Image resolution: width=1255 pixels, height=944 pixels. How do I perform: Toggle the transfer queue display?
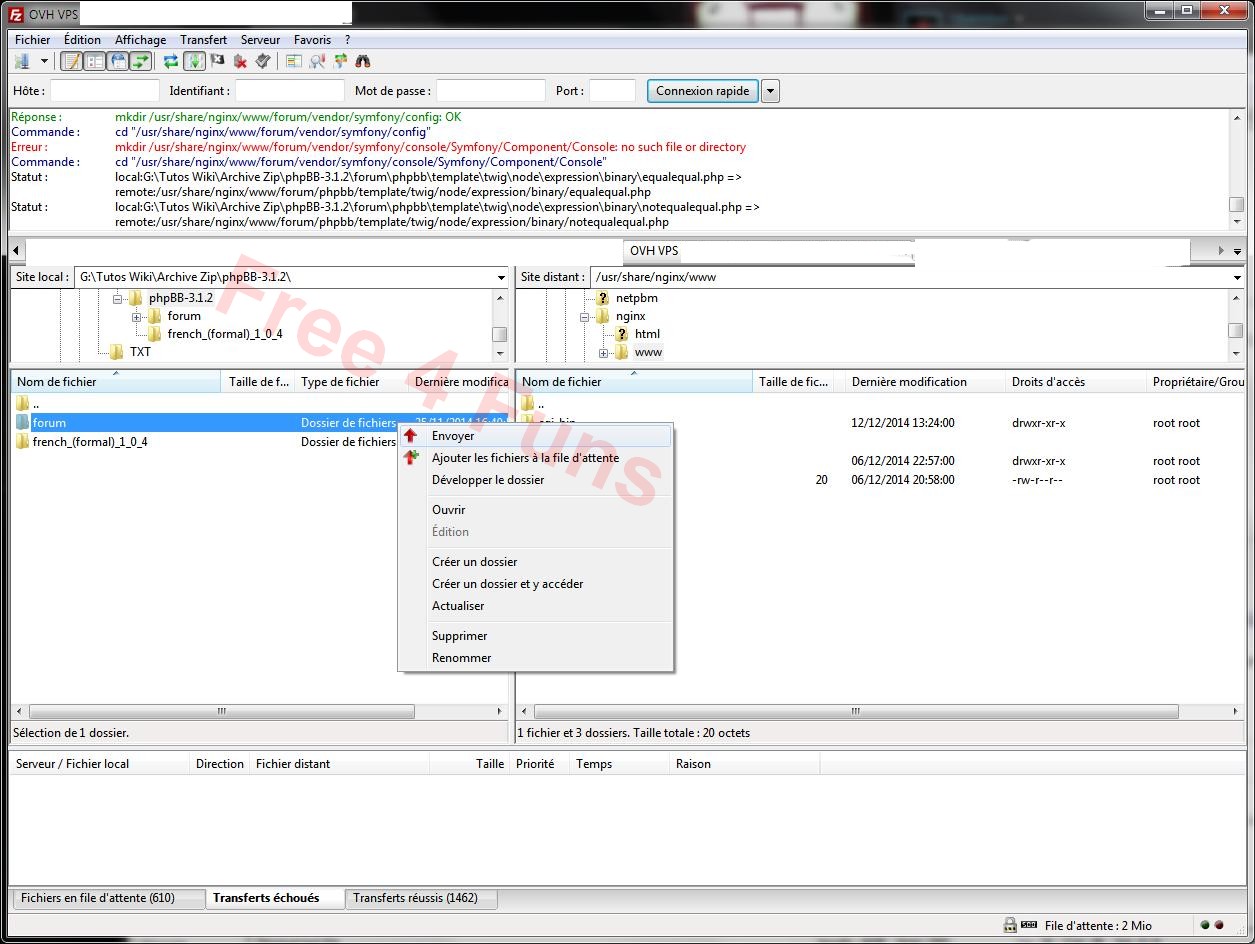pyautogui.click(x=141, y=60)
